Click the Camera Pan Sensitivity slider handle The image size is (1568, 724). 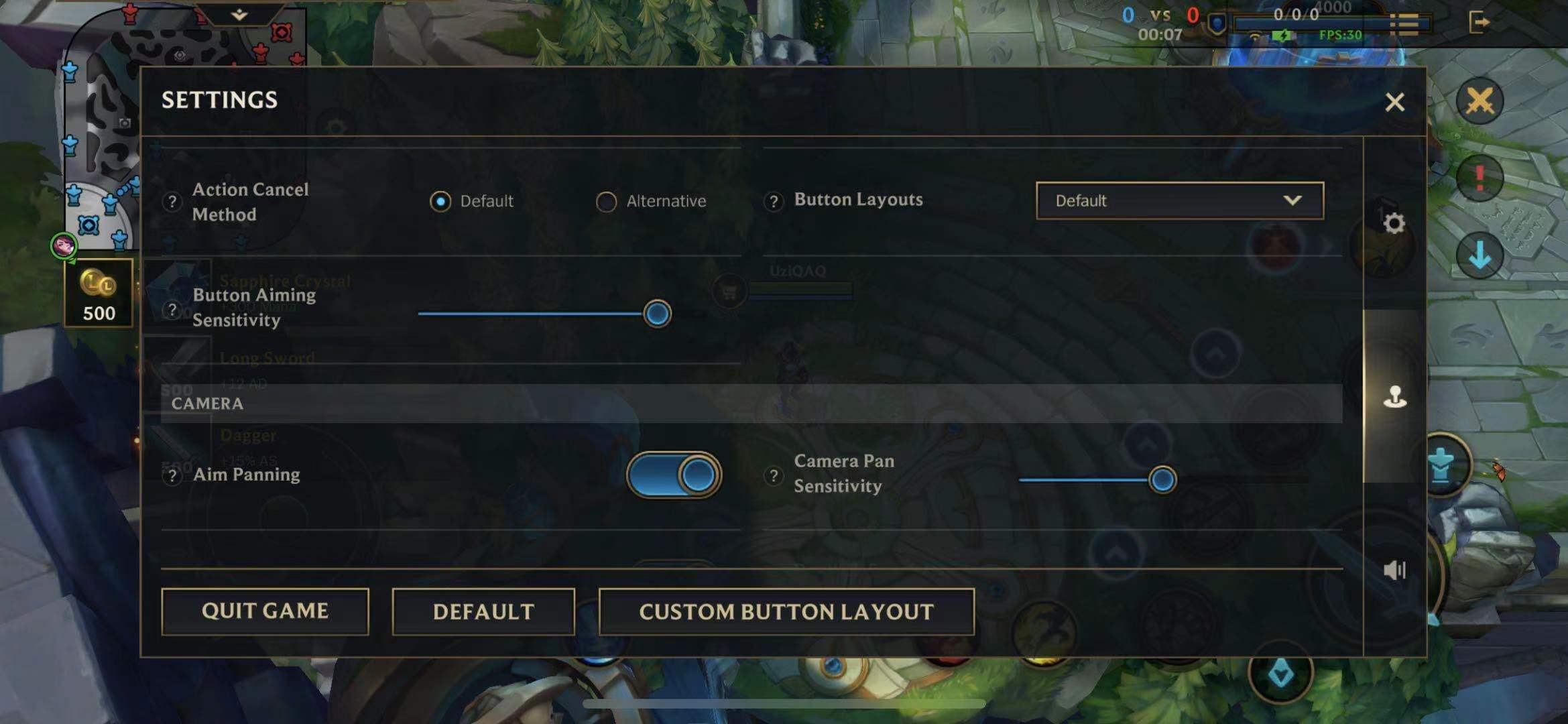click(1162, 479)
